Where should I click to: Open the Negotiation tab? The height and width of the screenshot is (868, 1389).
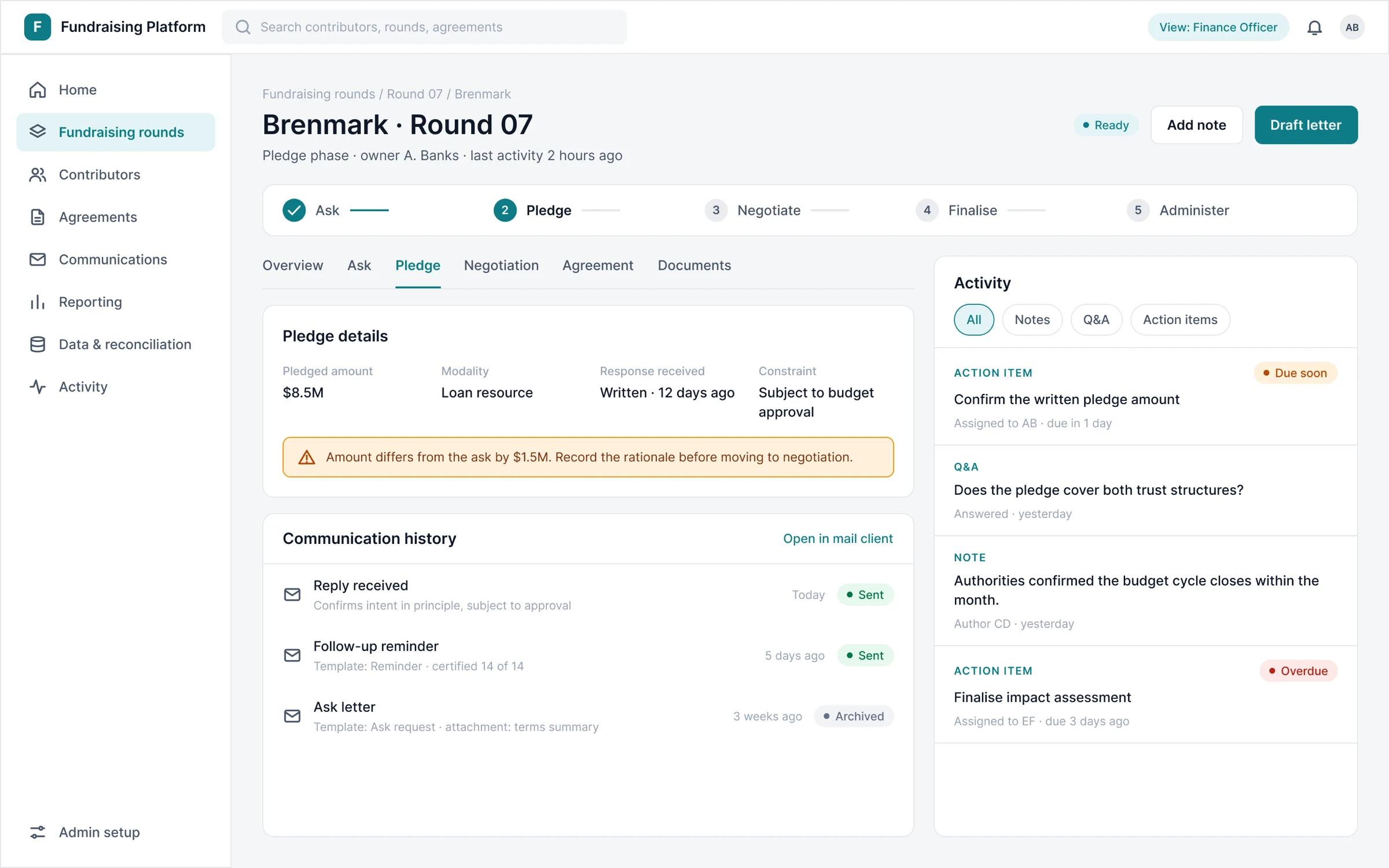501,266
